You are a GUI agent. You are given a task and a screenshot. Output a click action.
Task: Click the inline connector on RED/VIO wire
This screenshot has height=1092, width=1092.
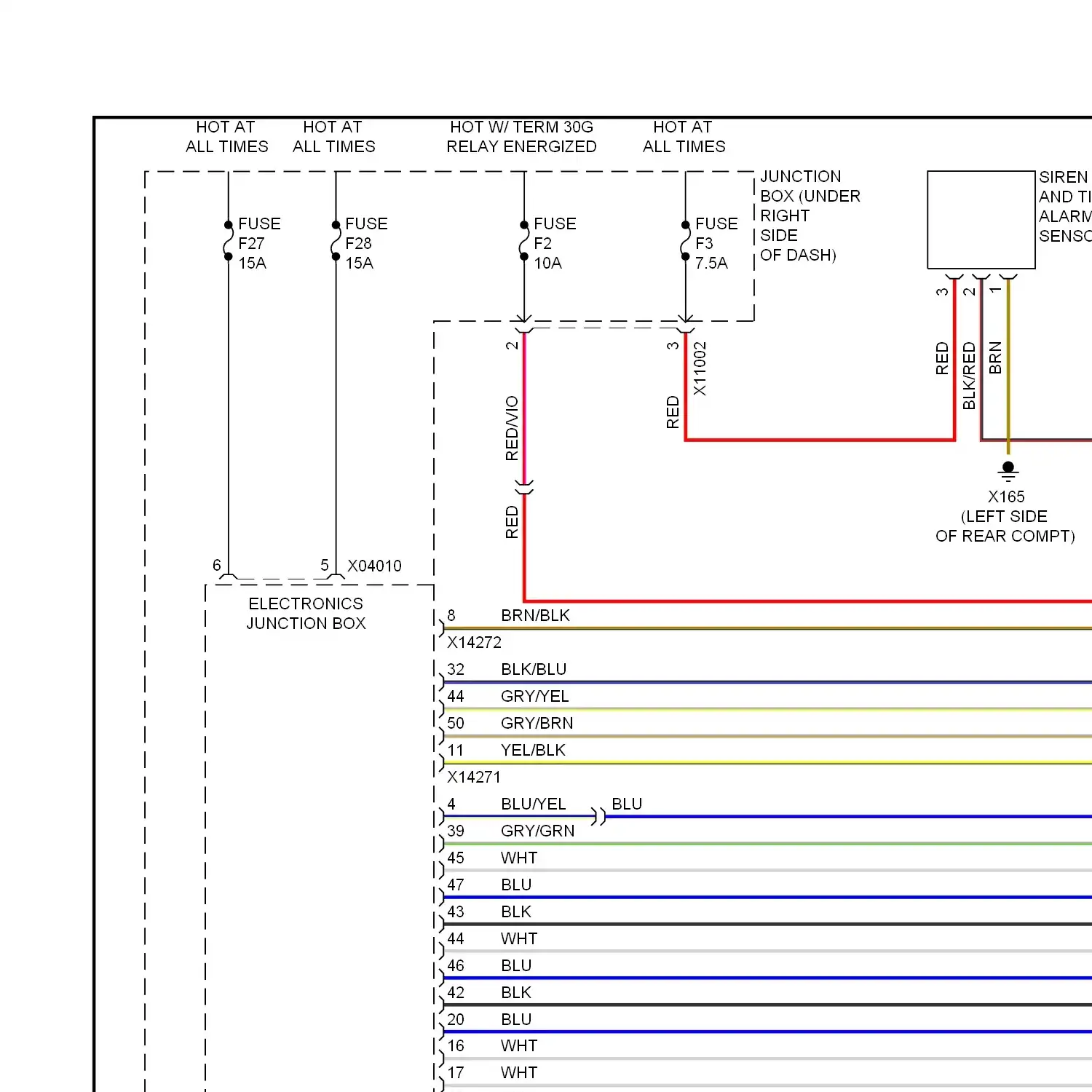point(524,487)
